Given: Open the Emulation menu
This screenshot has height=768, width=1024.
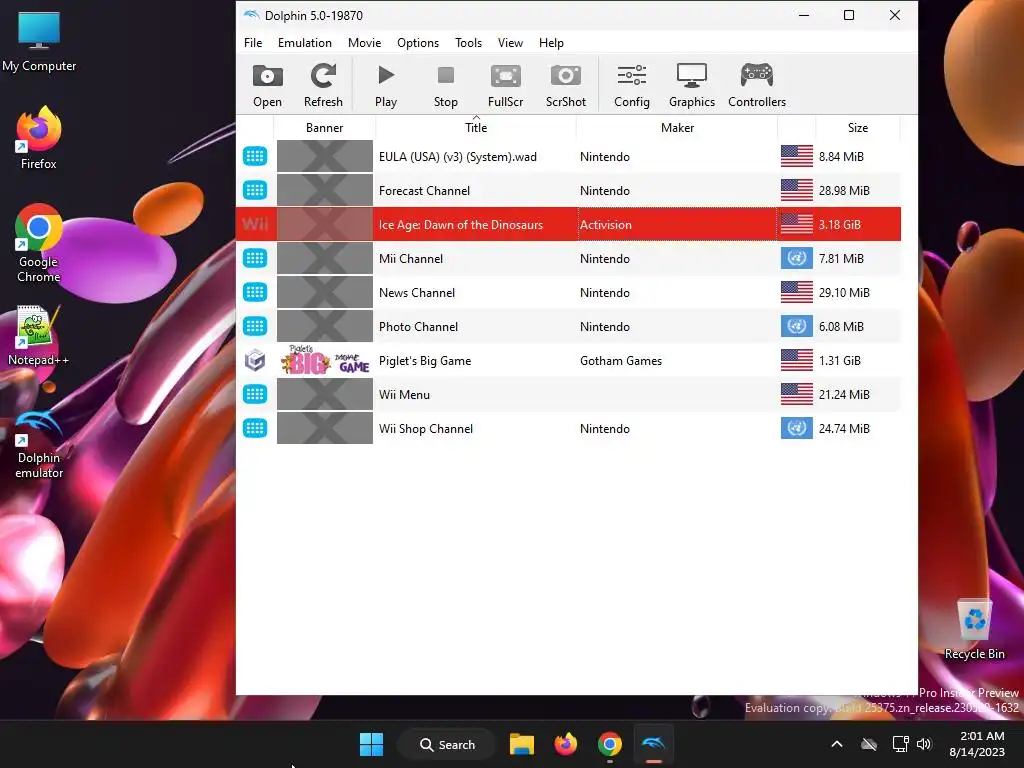Looking at the screenshot, I should coord(304,42).
